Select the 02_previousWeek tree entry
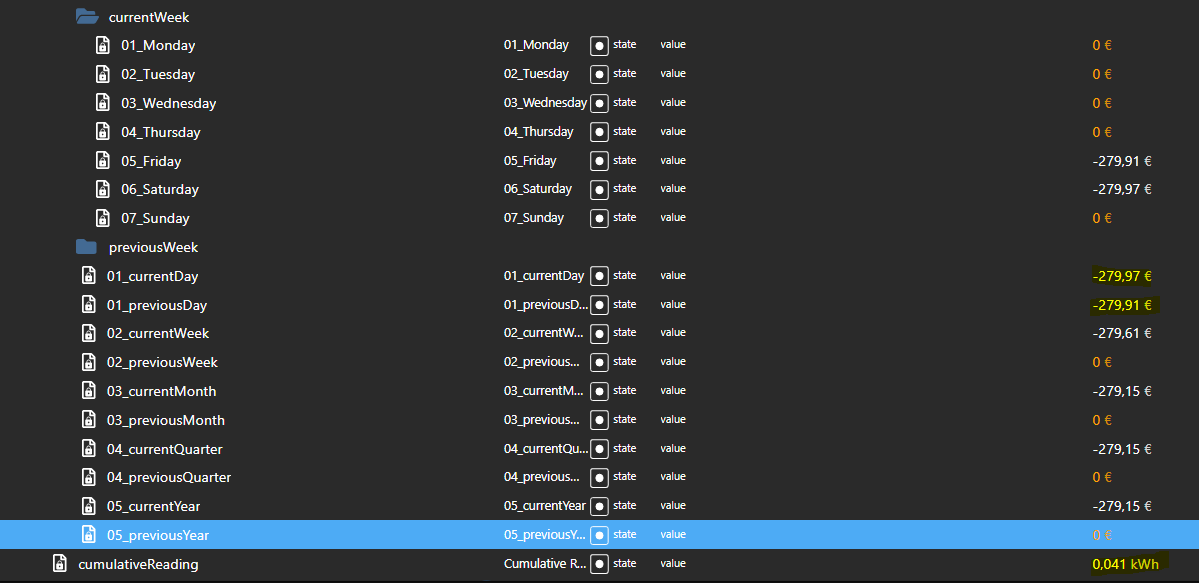Viewport: 1199px width, 583px height. pos(162,363)
